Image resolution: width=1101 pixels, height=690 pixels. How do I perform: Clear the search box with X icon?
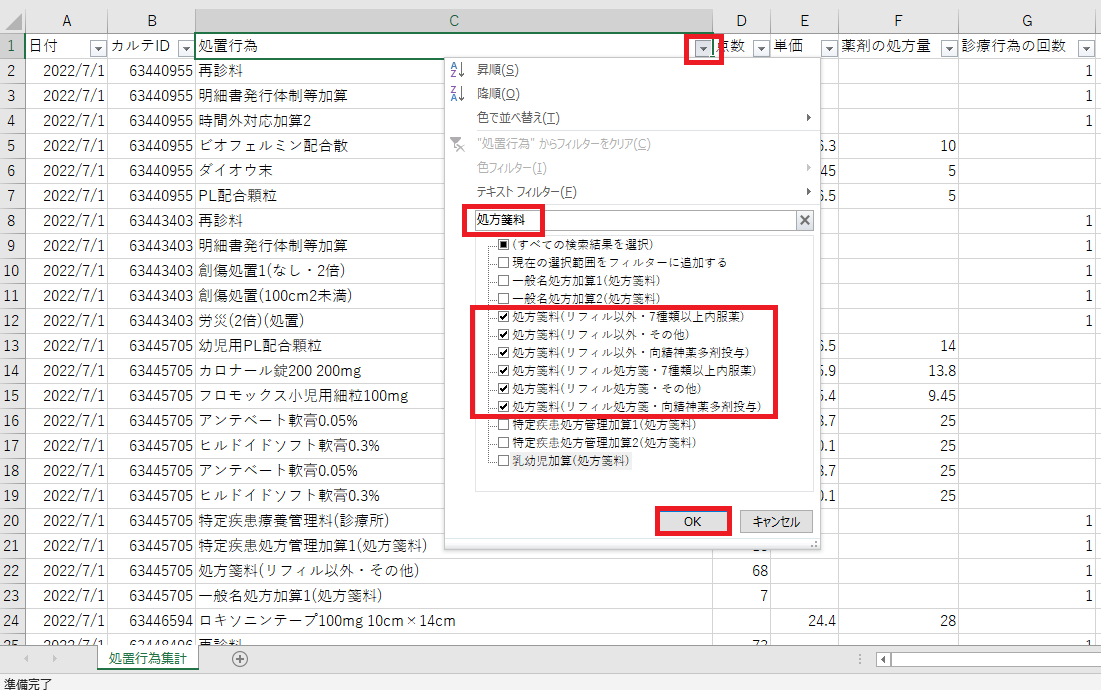click(805, 220)
